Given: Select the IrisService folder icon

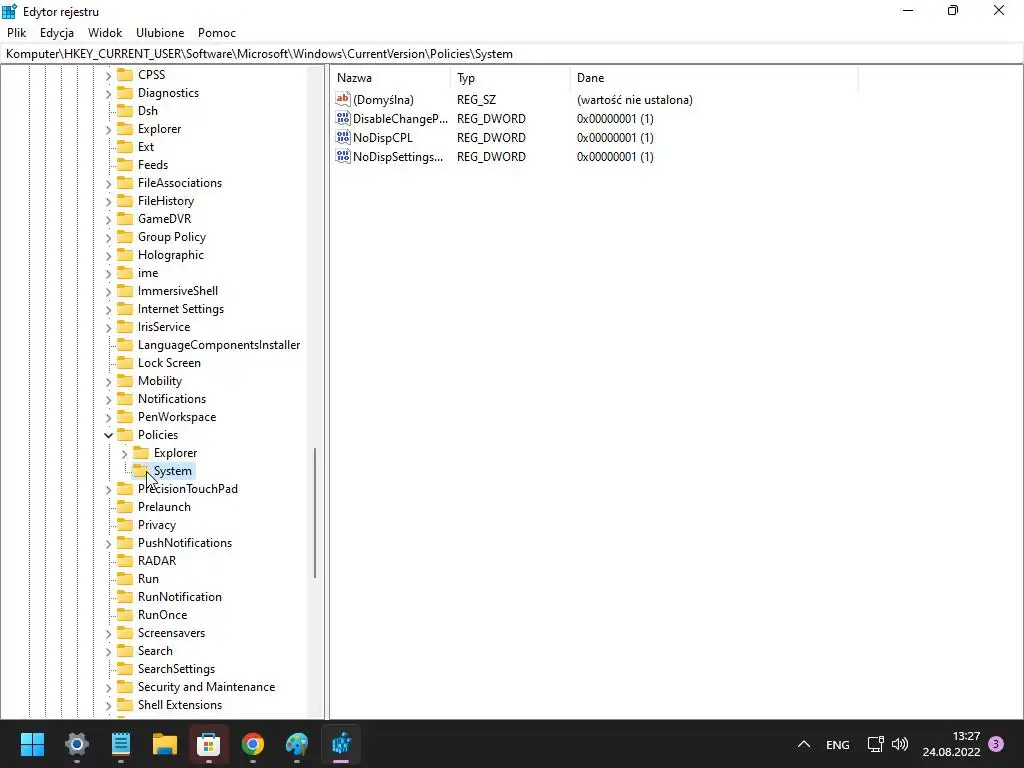Looking at the screenshot, I should (x=125, y=327).
